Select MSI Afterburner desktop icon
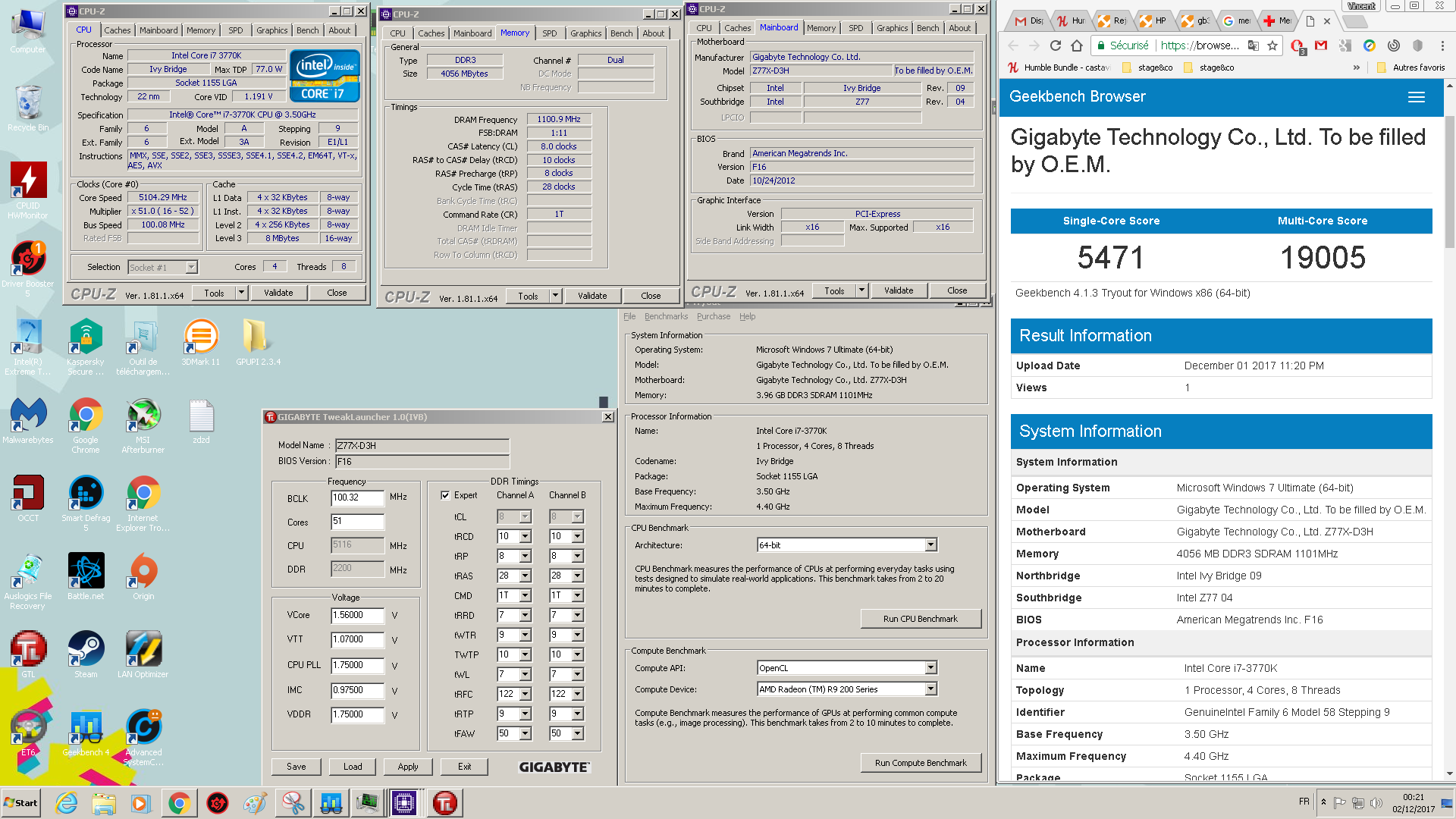Viewport: 1456px width, 819px height. coord(143,425)
